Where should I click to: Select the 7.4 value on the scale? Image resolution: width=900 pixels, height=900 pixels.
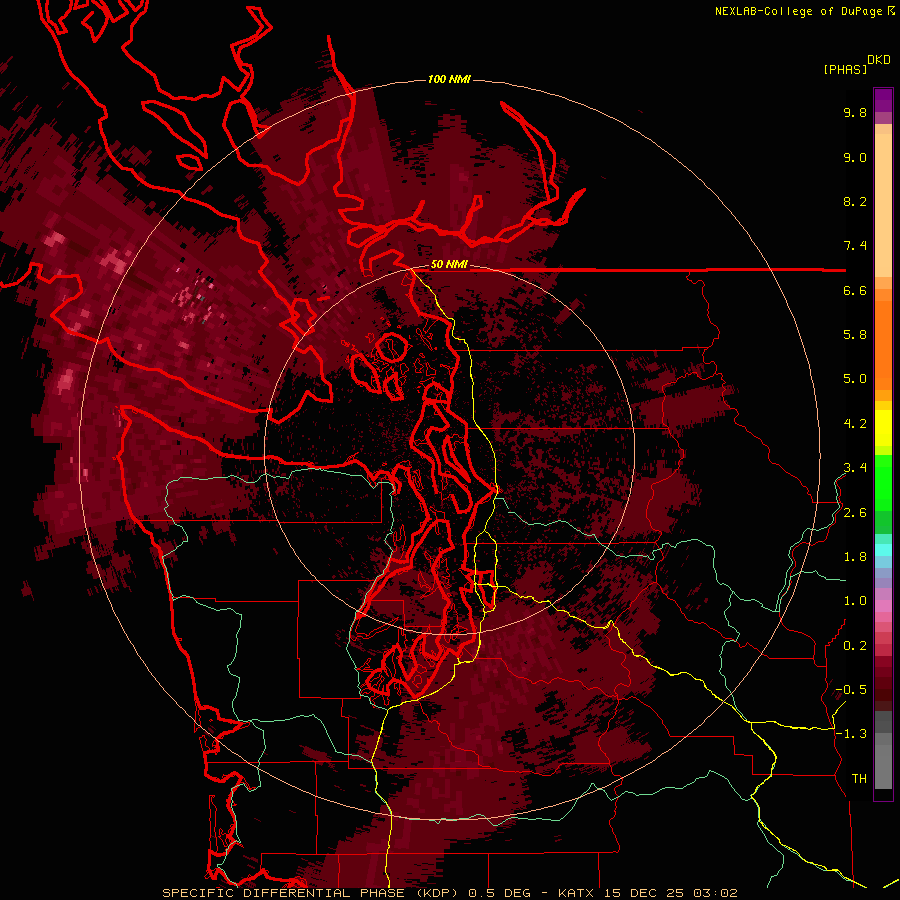pos(855,246)
